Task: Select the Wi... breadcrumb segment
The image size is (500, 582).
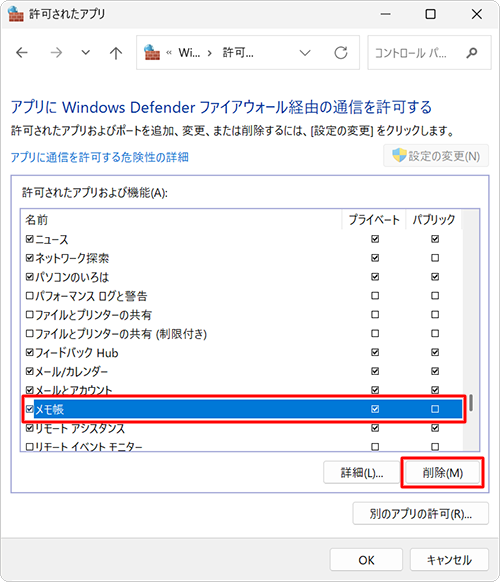Action: [x=189, y=53]
